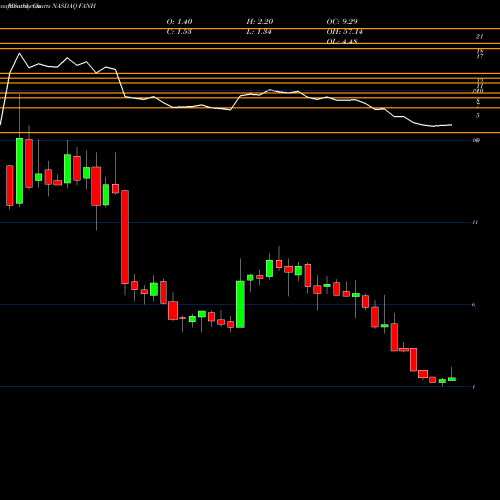
Task: Click the OC: 9.29 readout
Action: [342, 22]
